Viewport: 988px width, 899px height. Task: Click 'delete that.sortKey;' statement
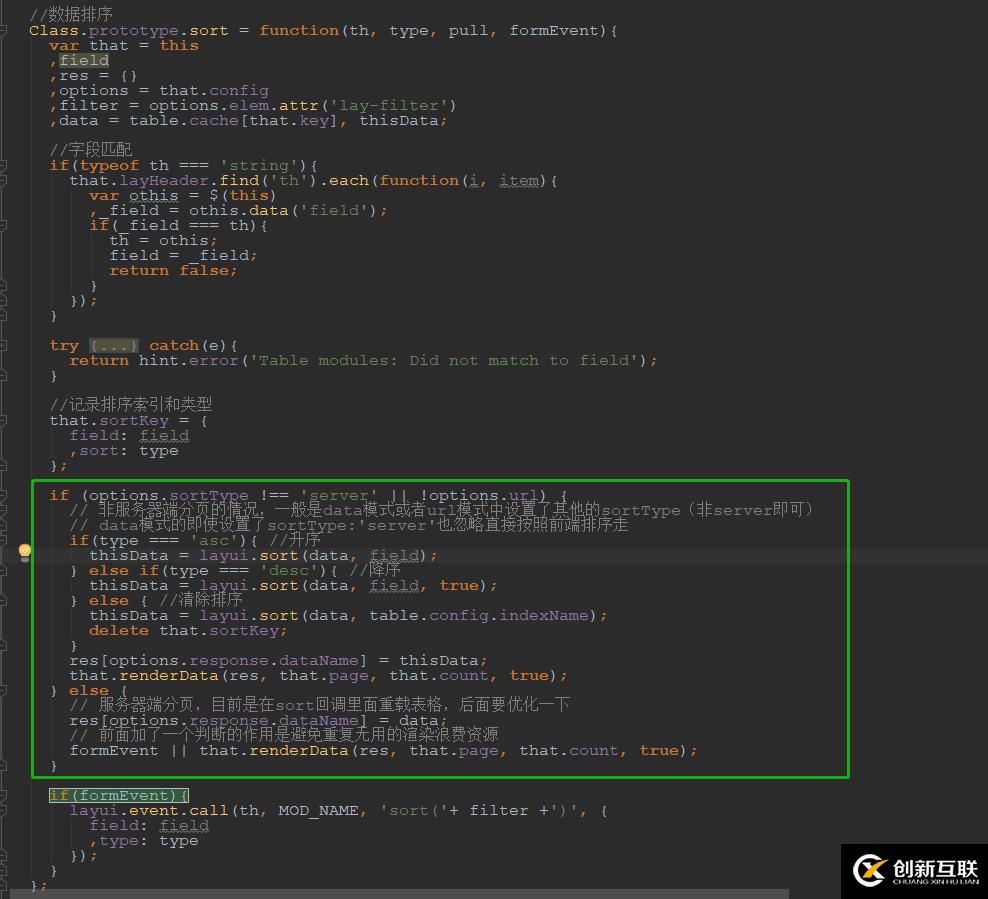click(x=188, y=631)
